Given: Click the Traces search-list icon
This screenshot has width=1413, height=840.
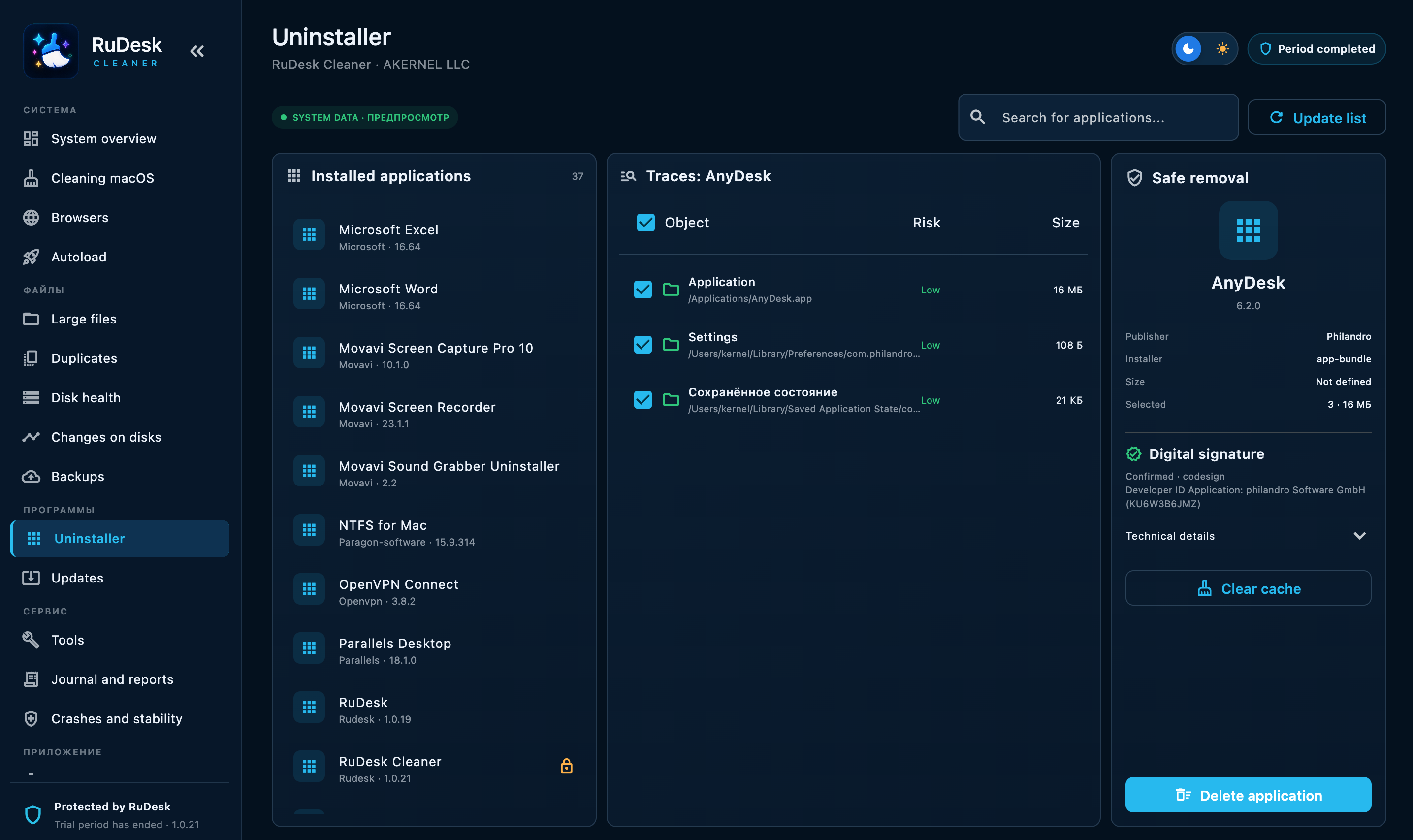Looking at the screenshot, I should point(628,176).
